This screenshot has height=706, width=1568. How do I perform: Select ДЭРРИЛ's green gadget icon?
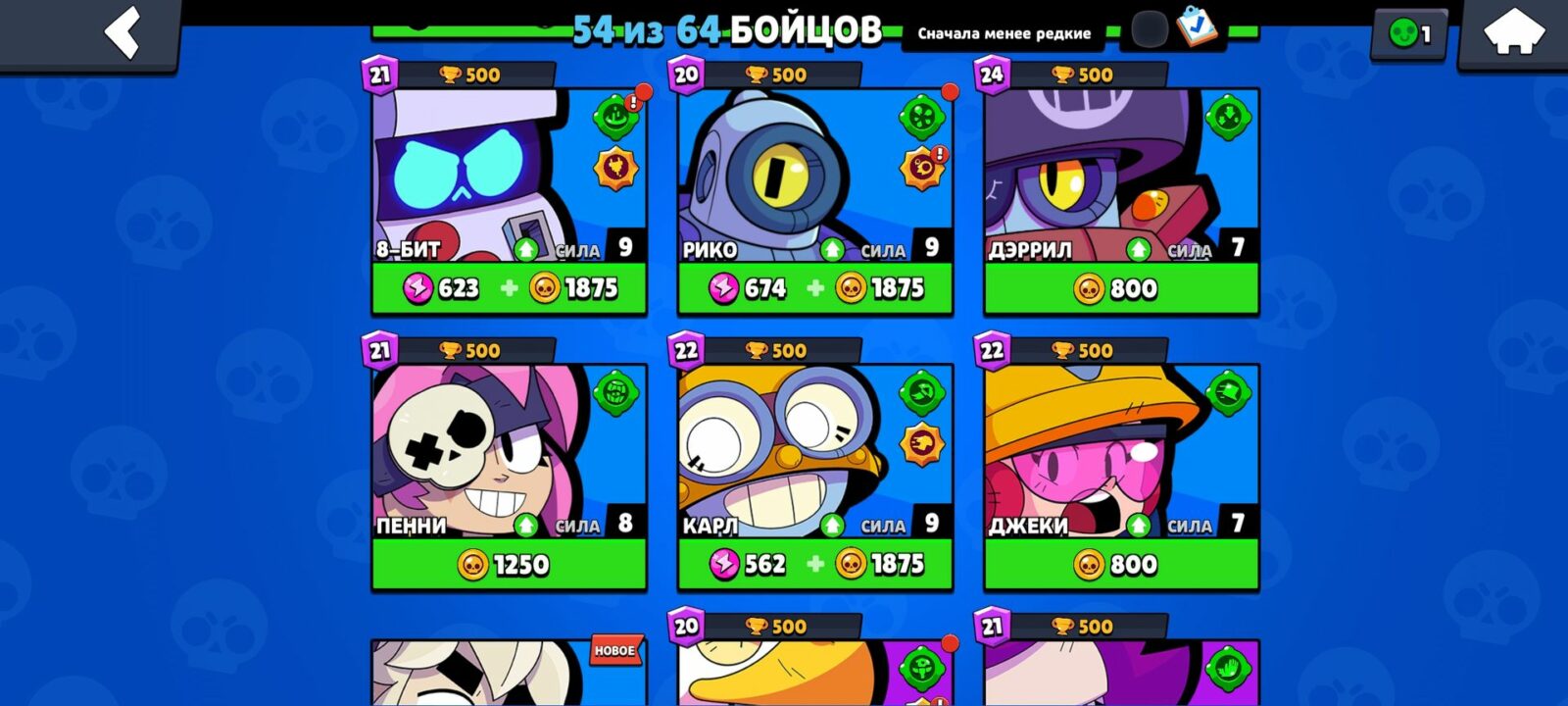point(1228,117)
